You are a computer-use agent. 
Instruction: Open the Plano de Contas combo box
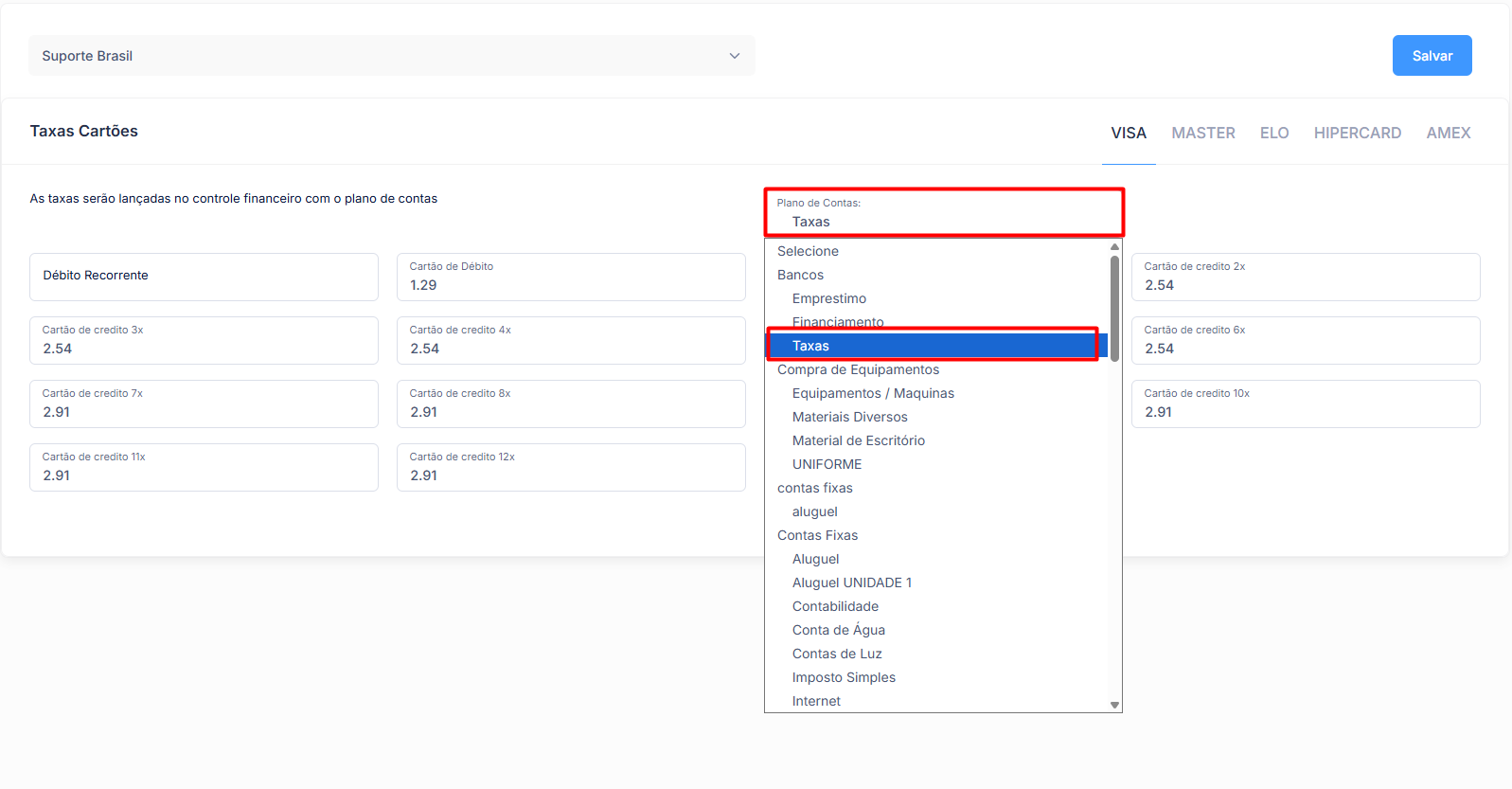tap(943, 213)
